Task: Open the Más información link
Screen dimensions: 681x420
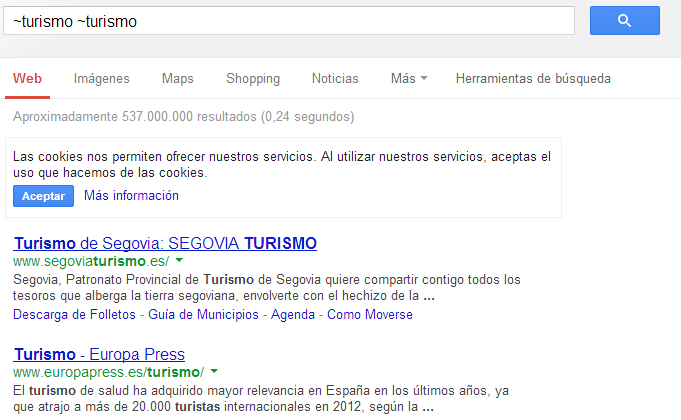Action: 131,195
